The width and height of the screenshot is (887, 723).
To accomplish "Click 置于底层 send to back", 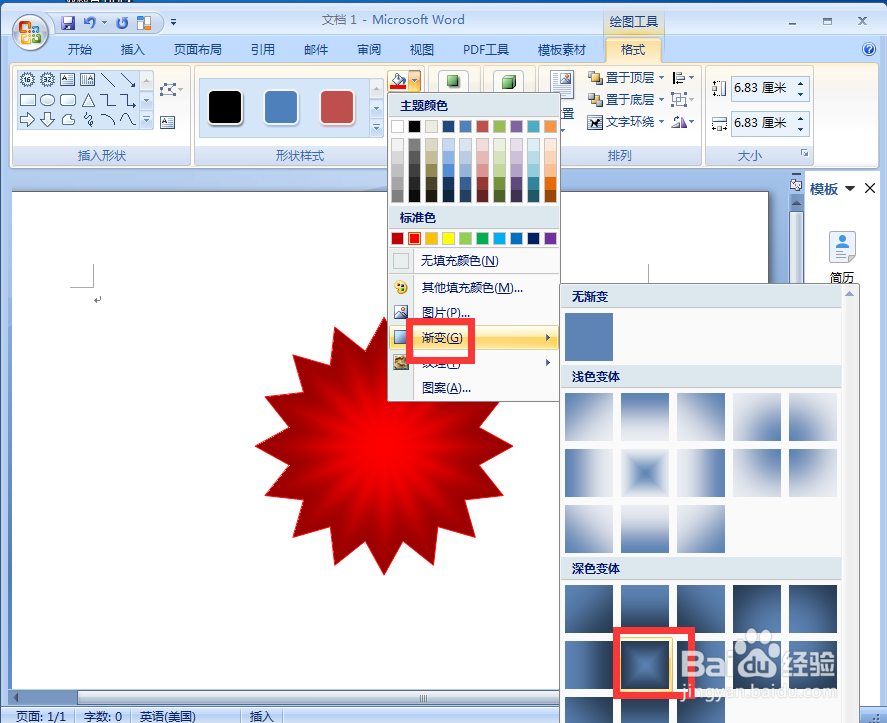I will (626, 100).
